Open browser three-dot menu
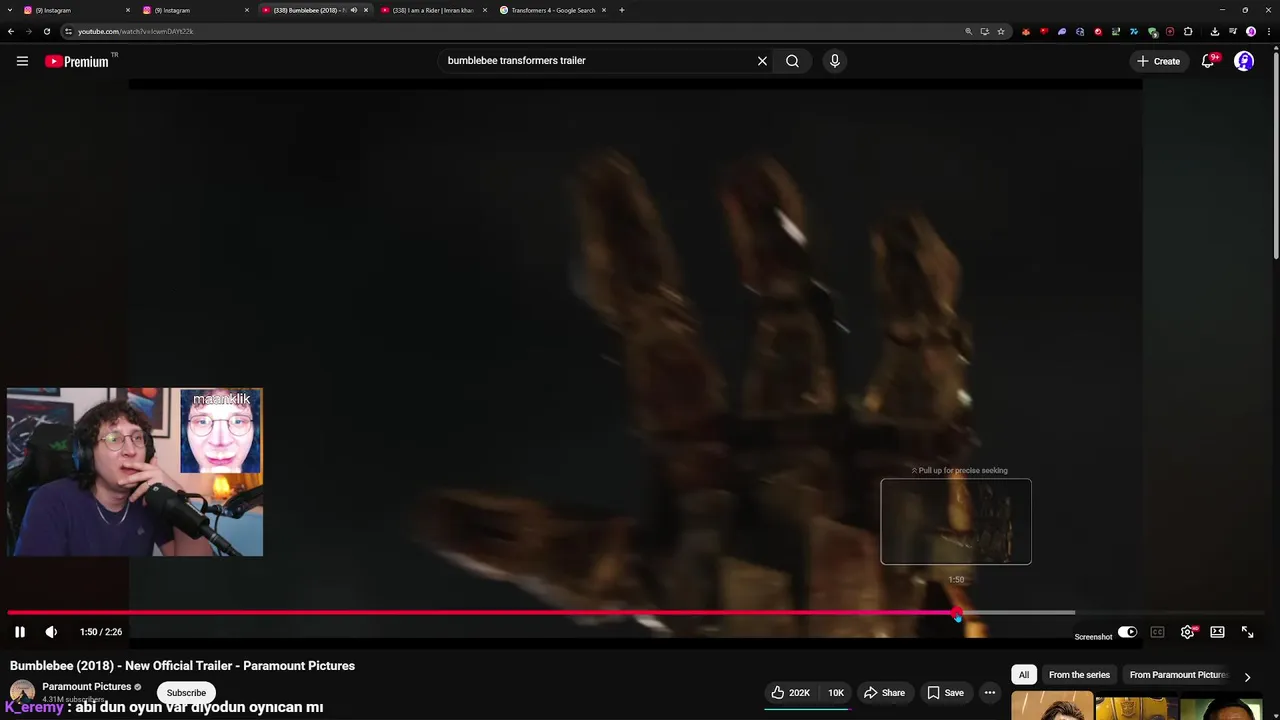Viewport: 1280px width, 720px height. (1268, 31)
